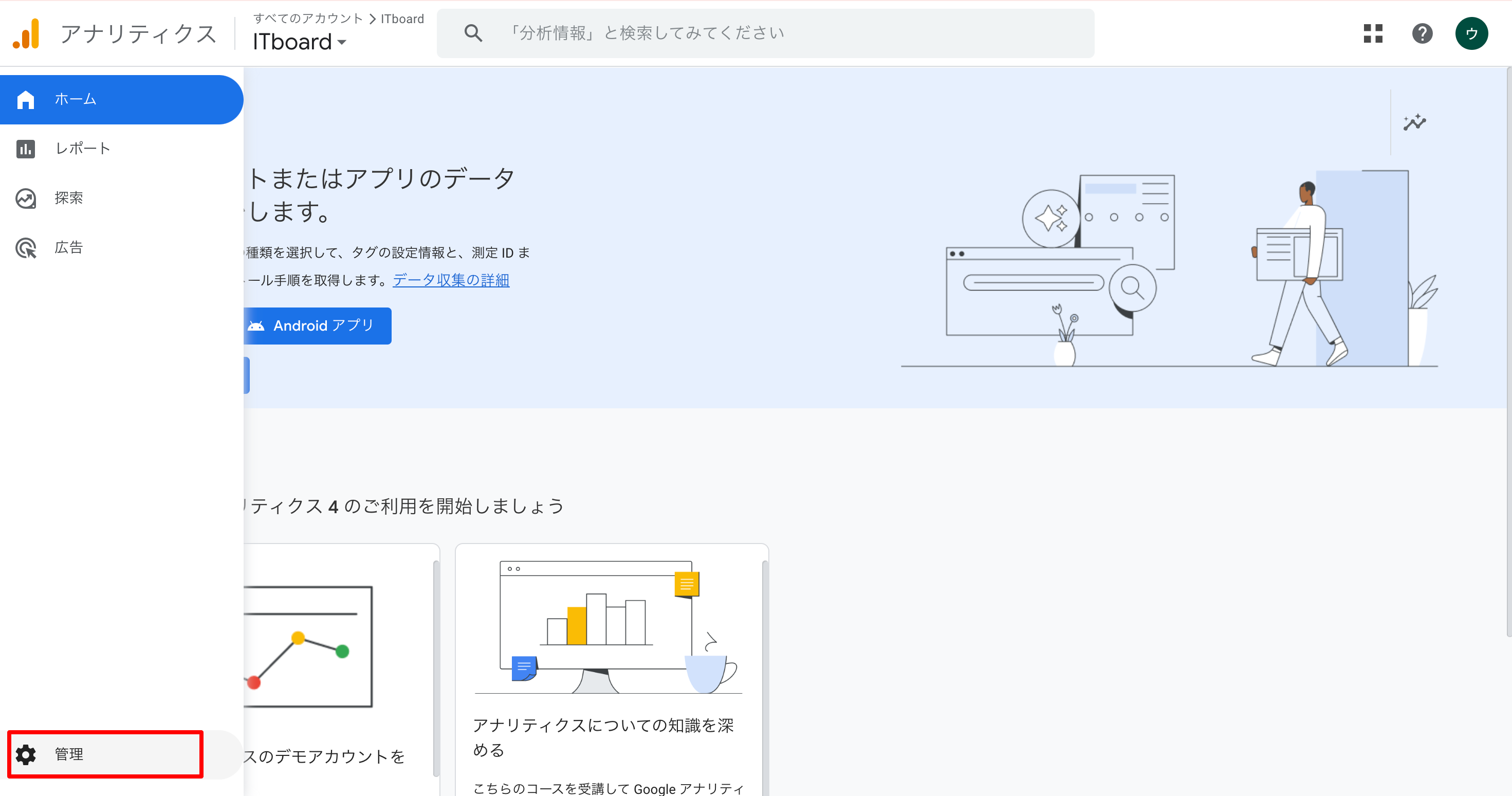Click the 管理 gear icon
This screenshot has height=796, width=1512.
26,754
